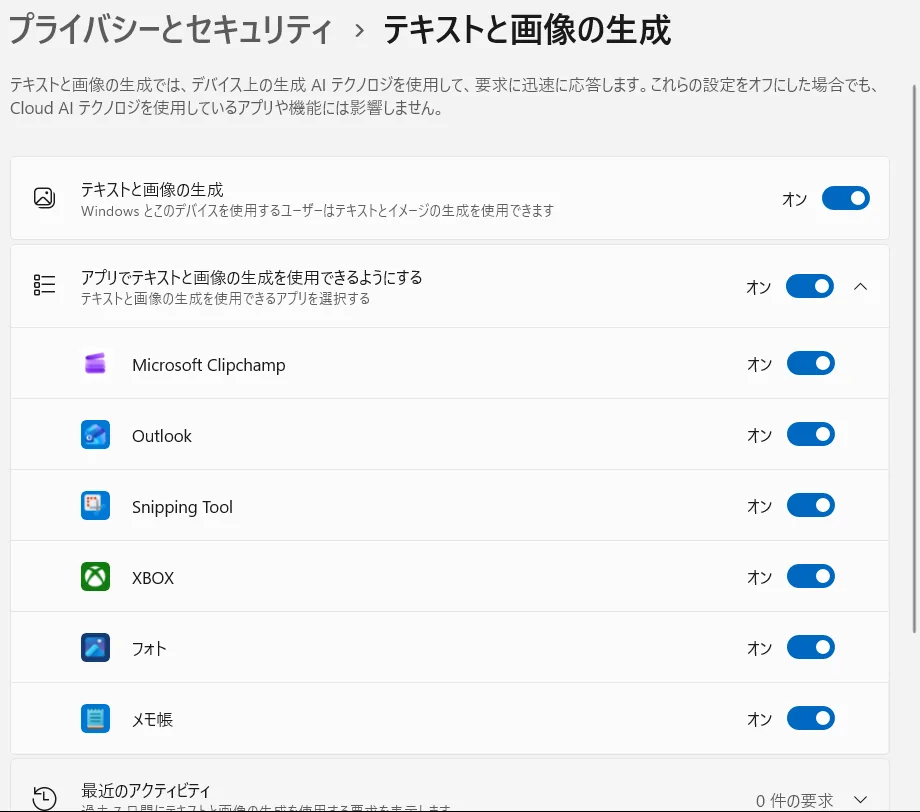Disable the フォト toggle
Screen dimensions: 920x812
coord(810,648)
